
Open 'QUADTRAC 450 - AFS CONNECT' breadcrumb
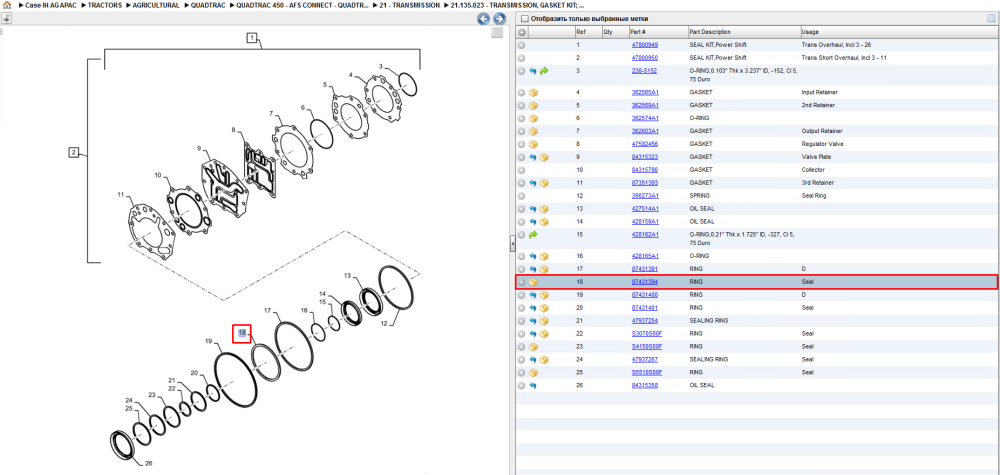302,5
